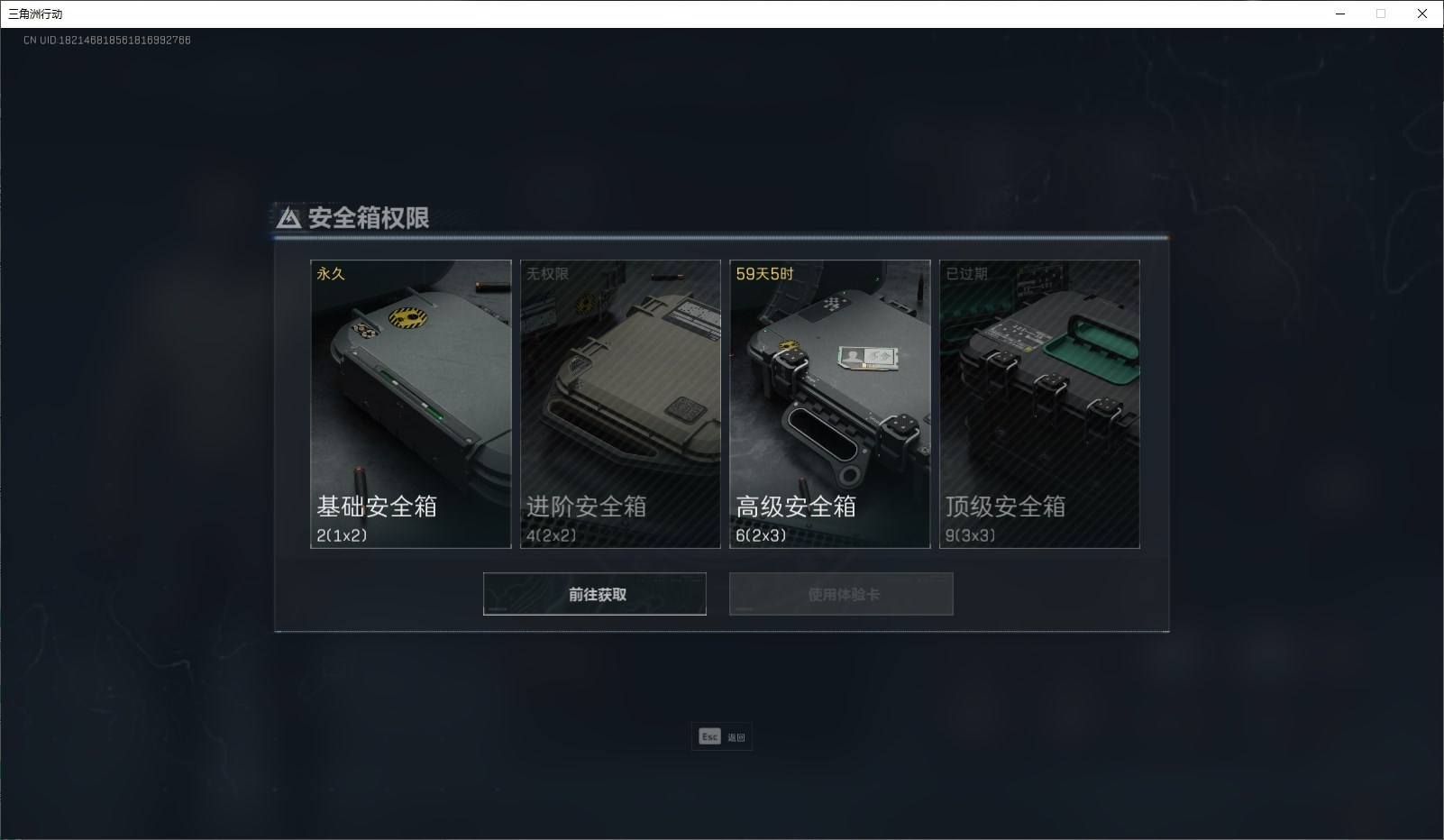Select the 进阶安全箱 card
This screenshot has width=1444, height=840.
[620, 404]
